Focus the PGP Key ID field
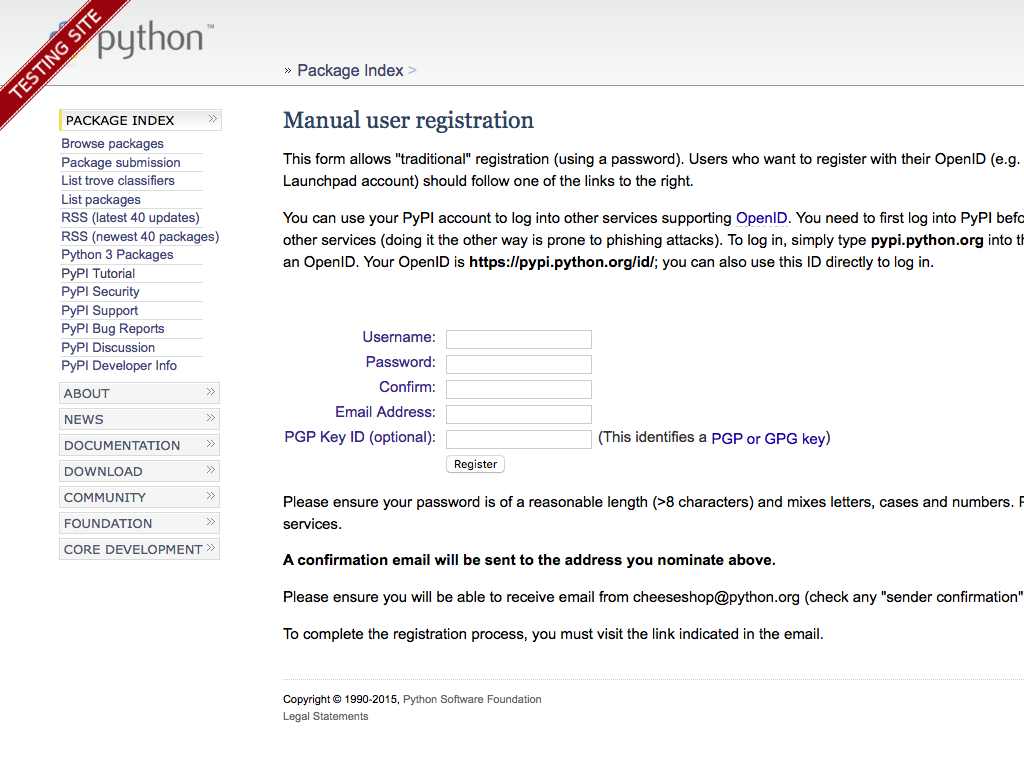 point(518,439)
